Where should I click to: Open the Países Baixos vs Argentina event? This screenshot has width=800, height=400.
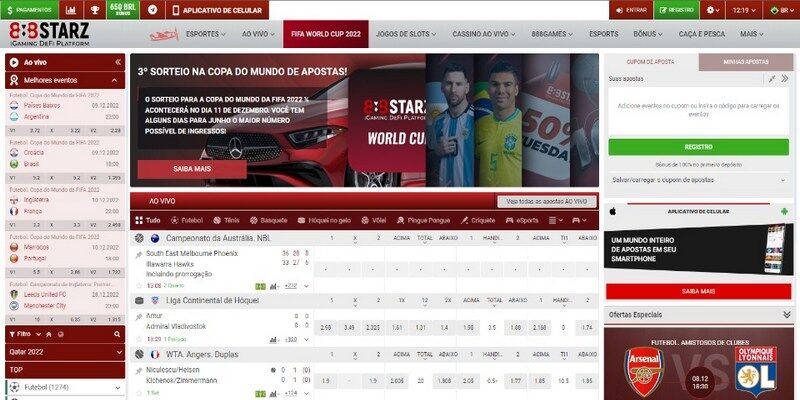pyautogui.click(x=64, y=111)
